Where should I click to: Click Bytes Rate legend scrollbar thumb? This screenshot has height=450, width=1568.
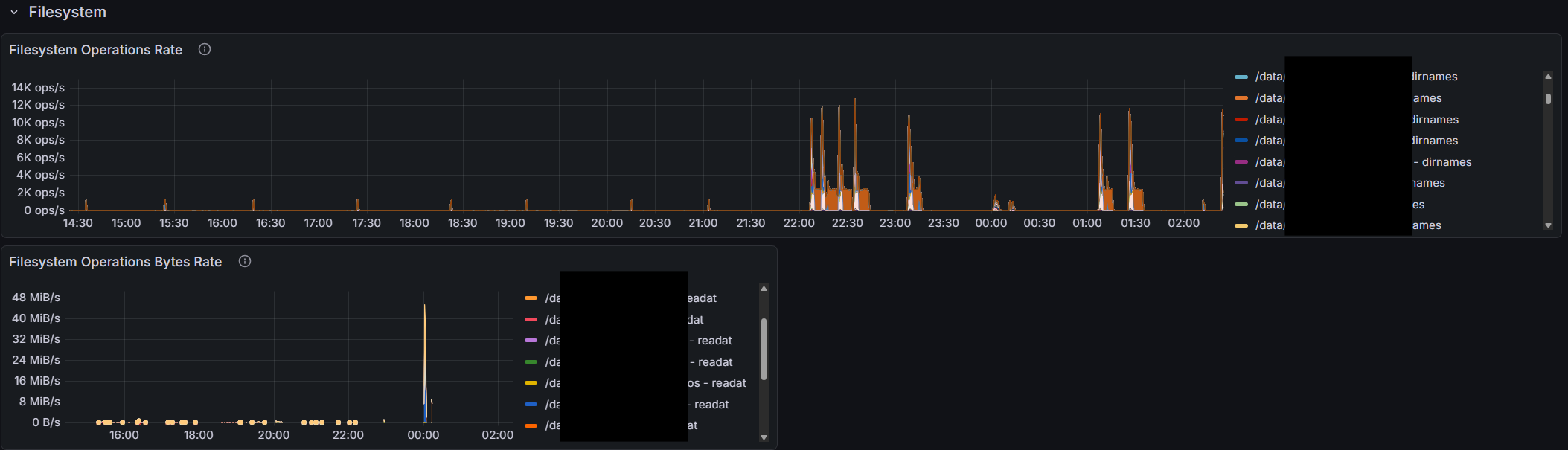click(x=764, y=348)
